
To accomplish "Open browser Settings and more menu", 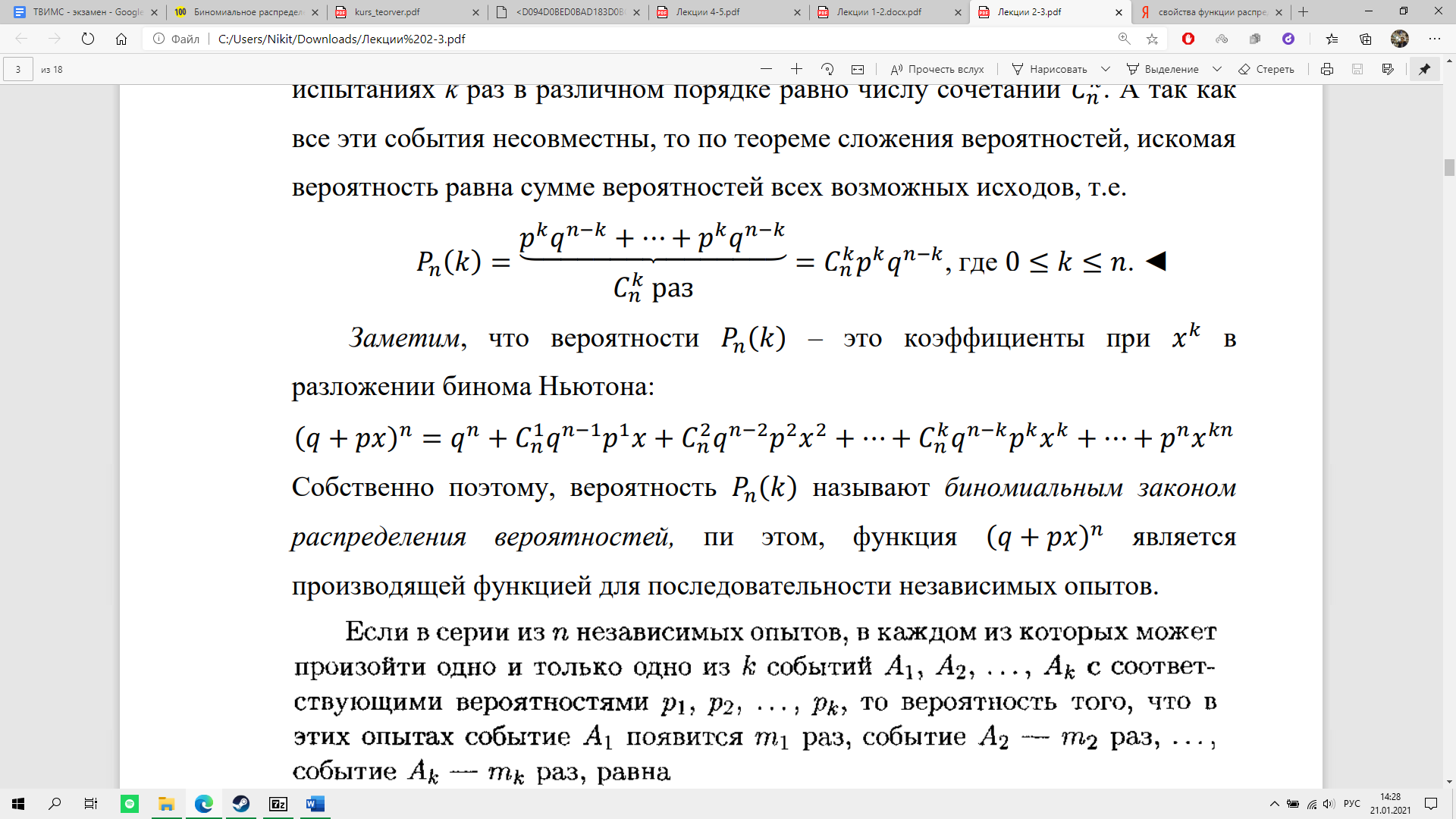I will [x=1434, y=39].
